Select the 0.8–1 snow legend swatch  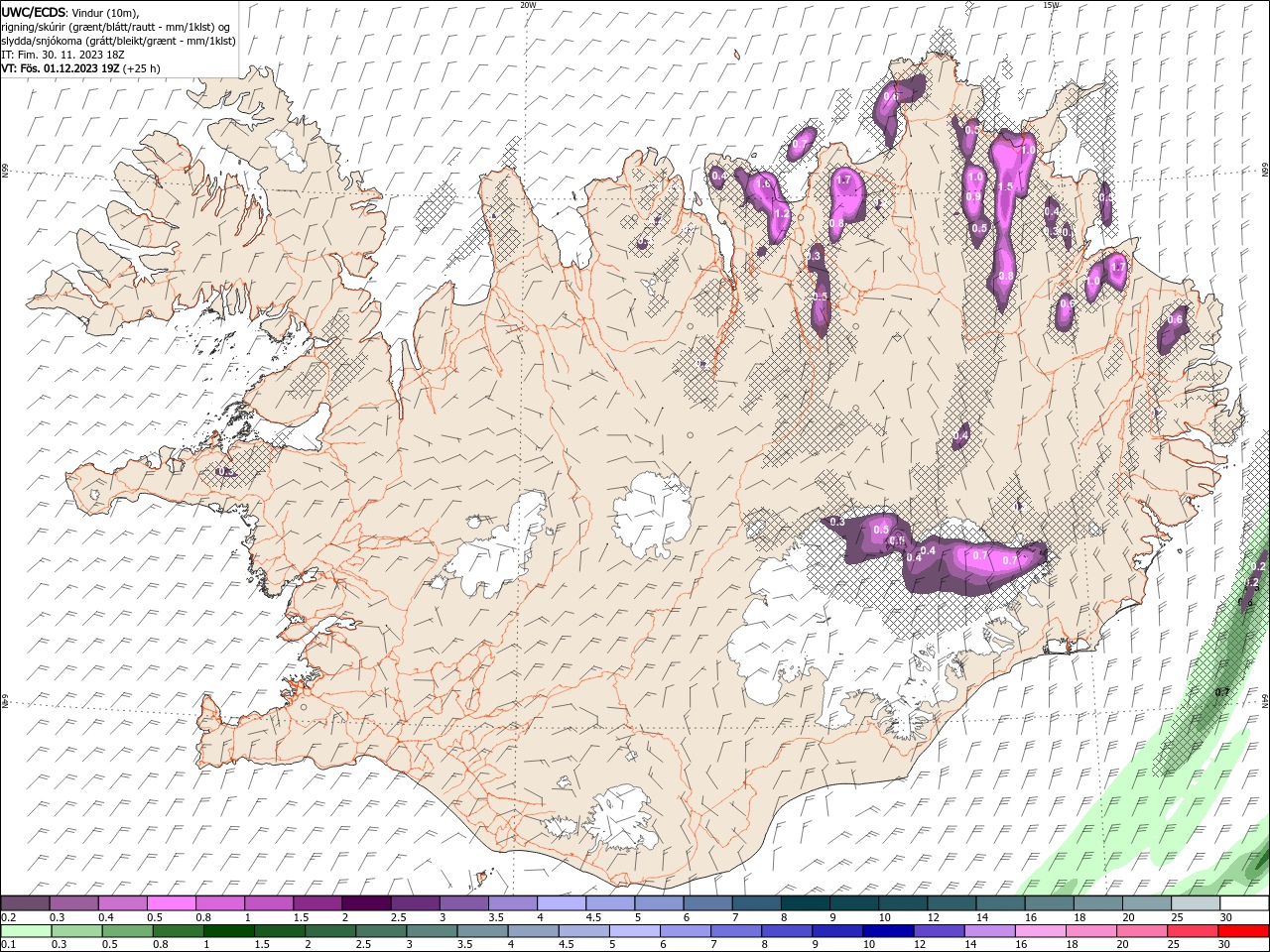pyautogui.click(x=220, y=903)
